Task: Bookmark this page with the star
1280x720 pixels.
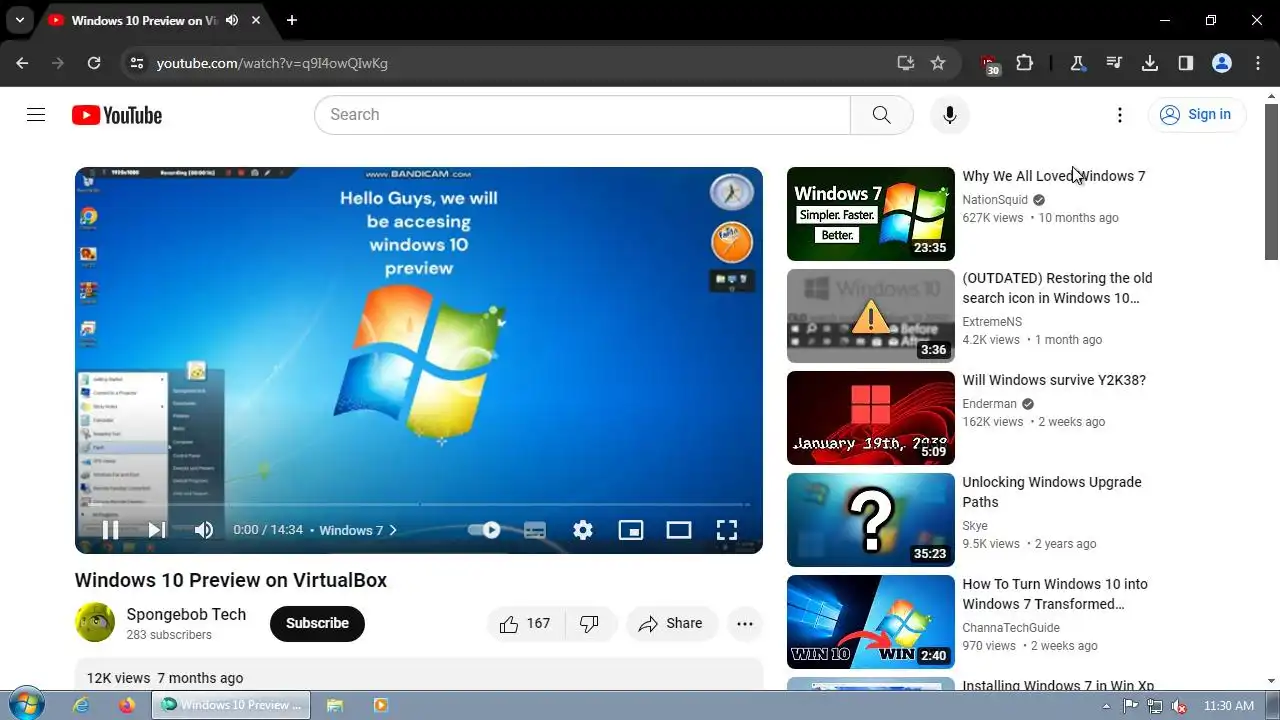Action: [938, 63]
